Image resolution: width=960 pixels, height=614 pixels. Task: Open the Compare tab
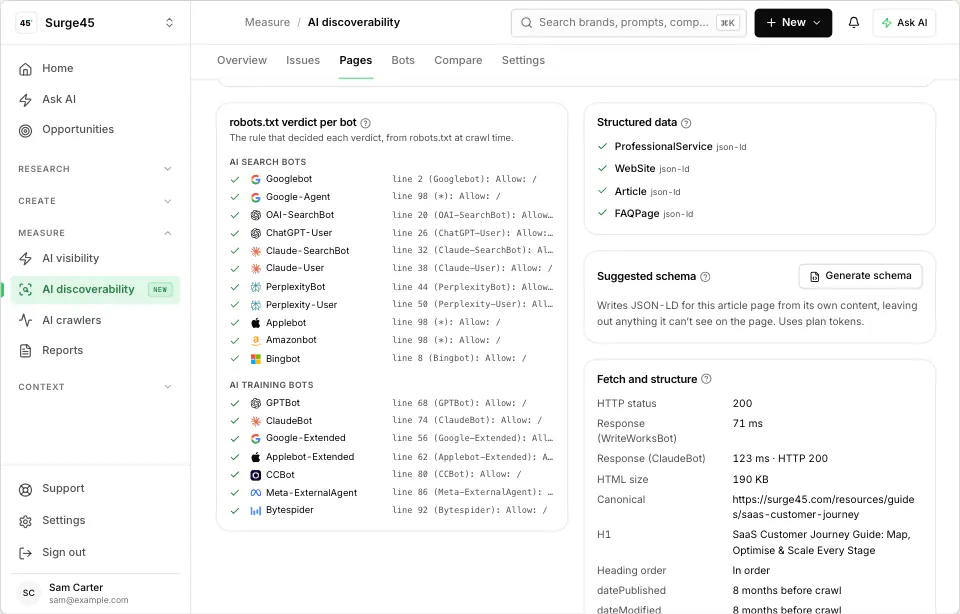click(x=458, y=60)
